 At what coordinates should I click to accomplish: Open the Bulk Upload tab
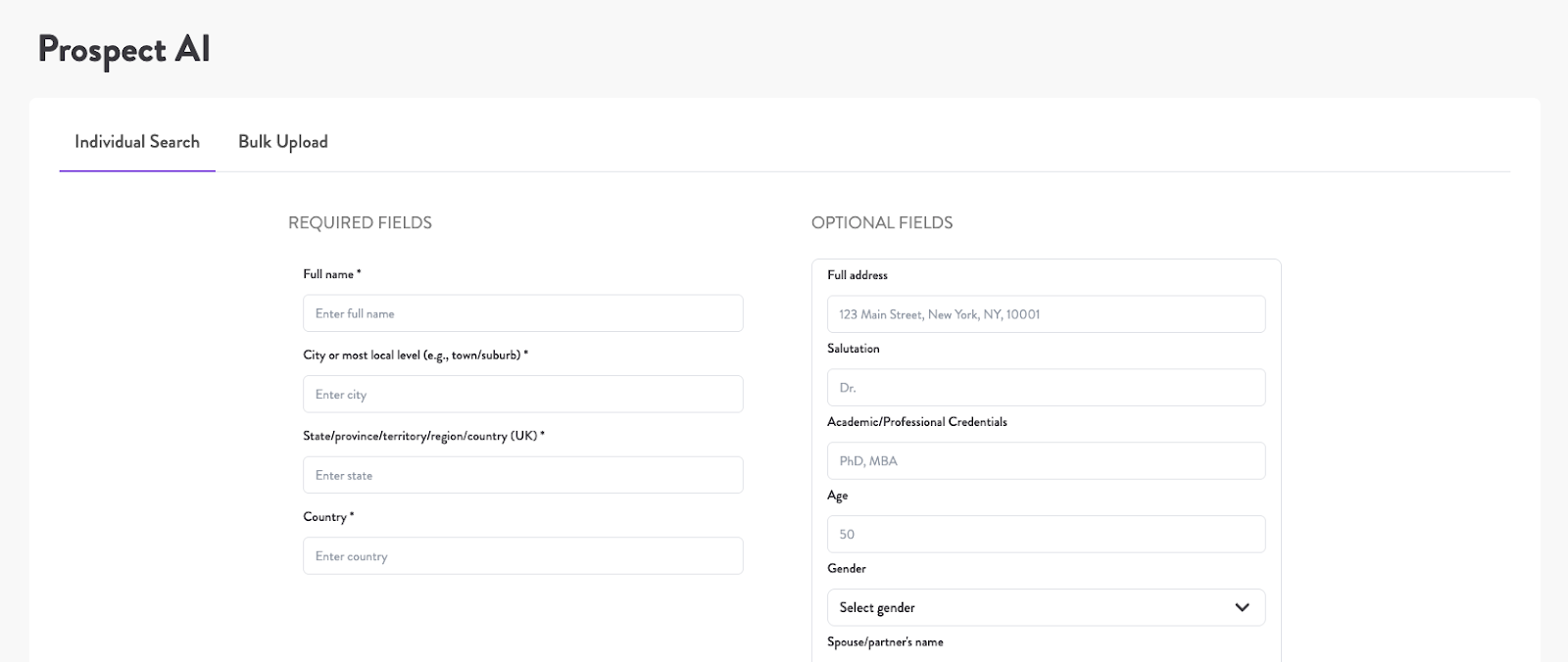pos(283,142)
